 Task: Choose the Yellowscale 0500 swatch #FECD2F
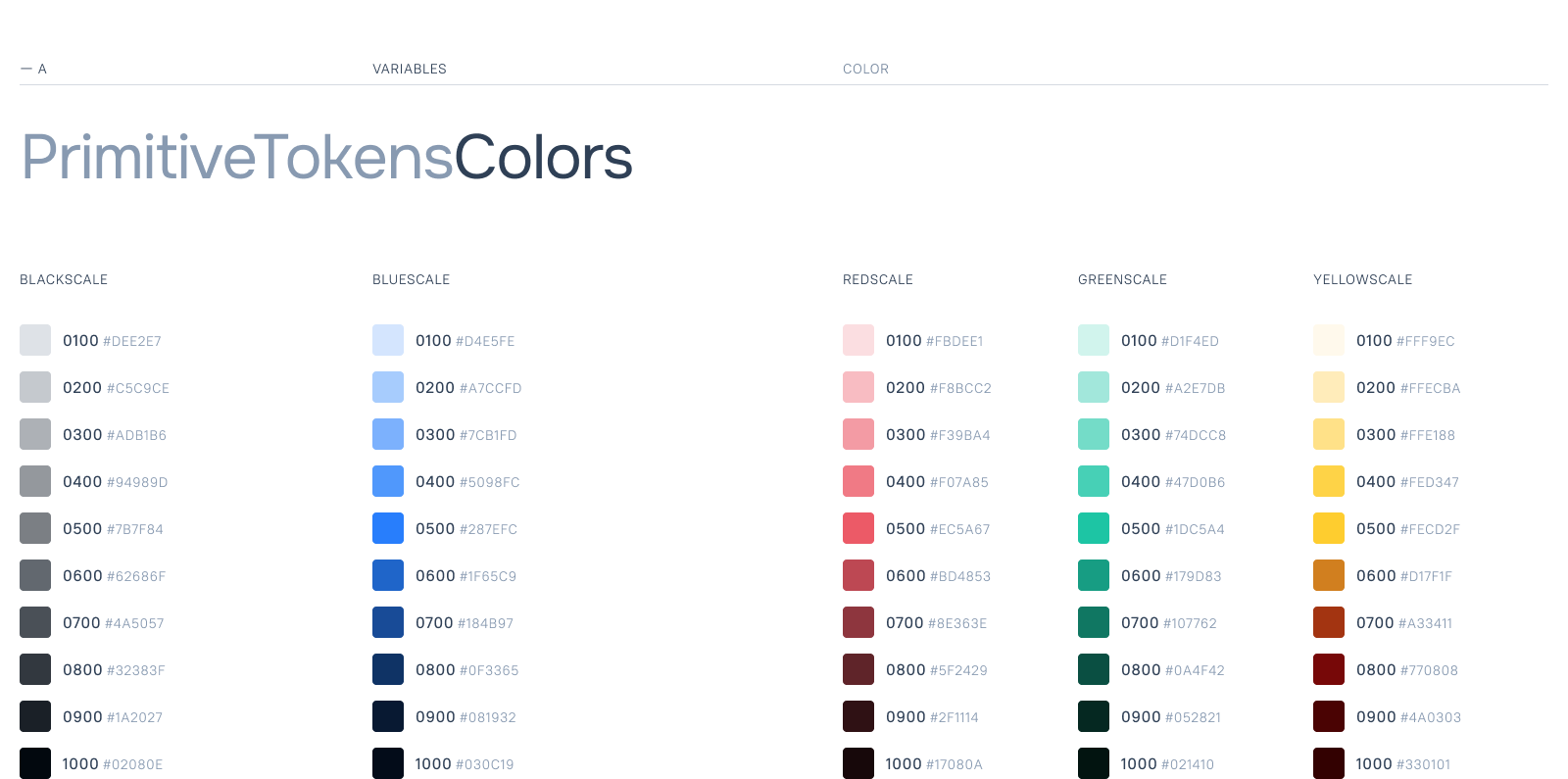pos(1329,528)
